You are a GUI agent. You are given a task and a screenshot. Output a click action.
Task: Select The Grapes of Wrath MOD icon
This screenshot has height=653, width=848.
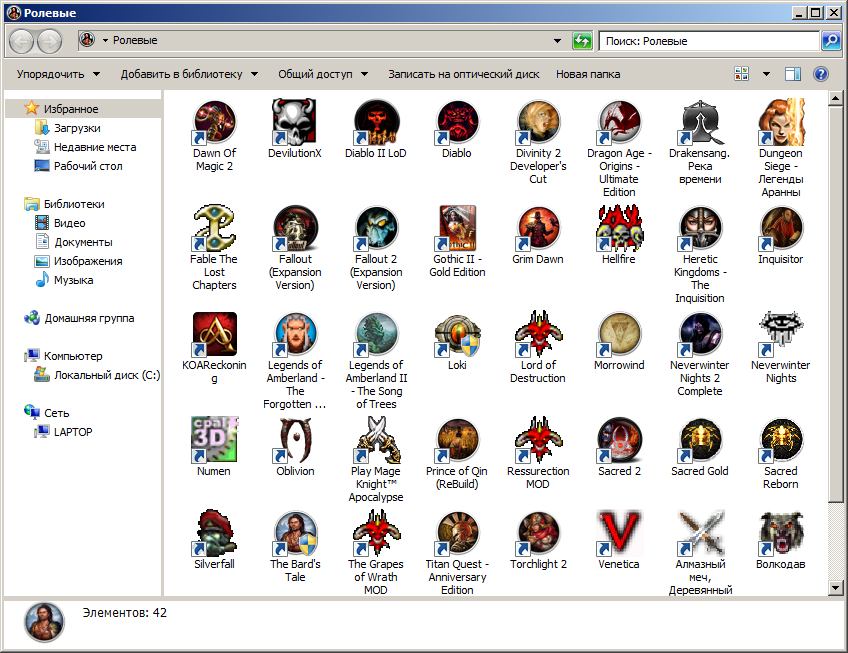376,533
